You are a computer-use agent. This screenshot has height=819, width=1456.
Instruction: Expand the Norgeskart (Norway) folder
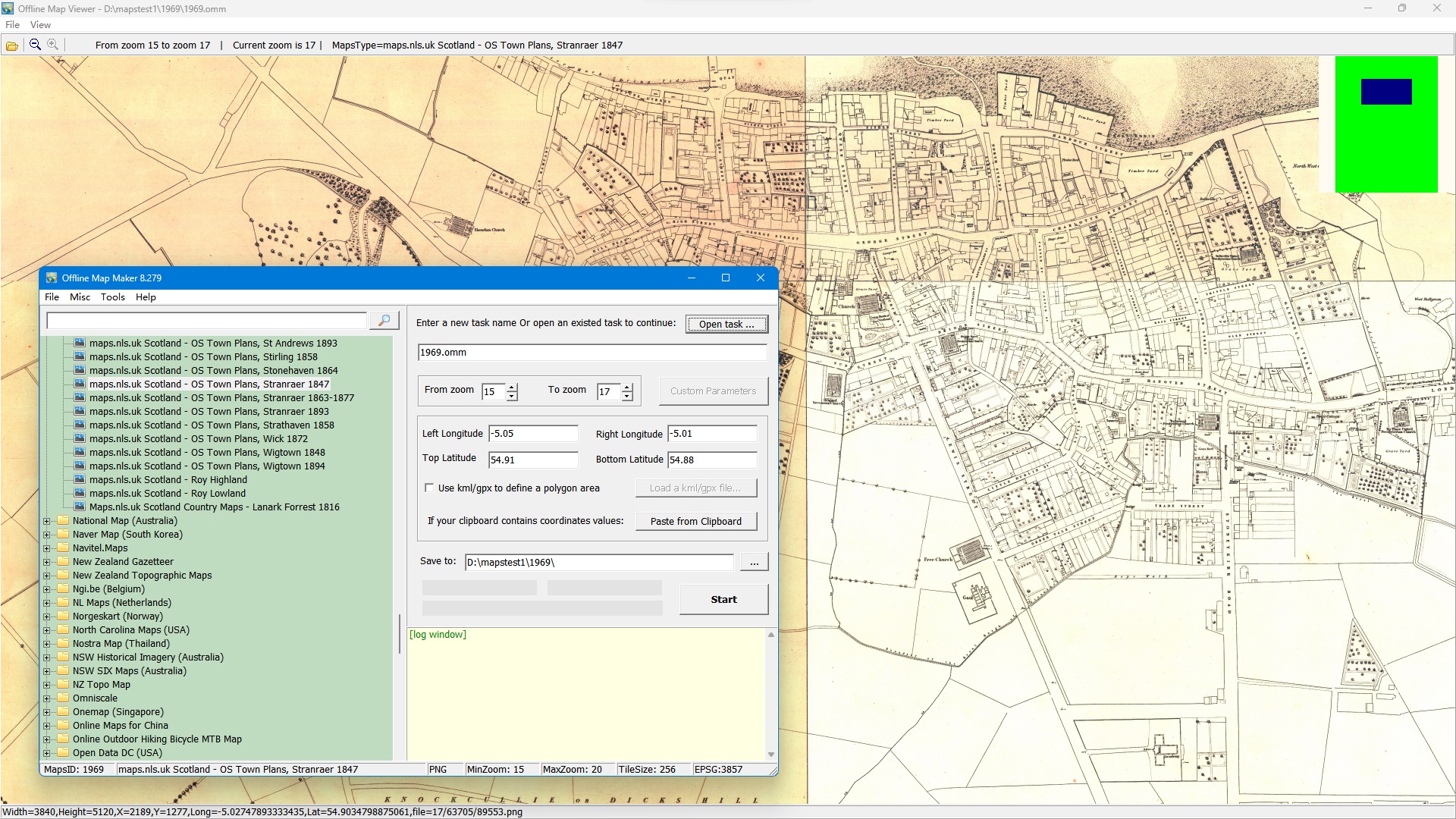(x=47, y=617)
